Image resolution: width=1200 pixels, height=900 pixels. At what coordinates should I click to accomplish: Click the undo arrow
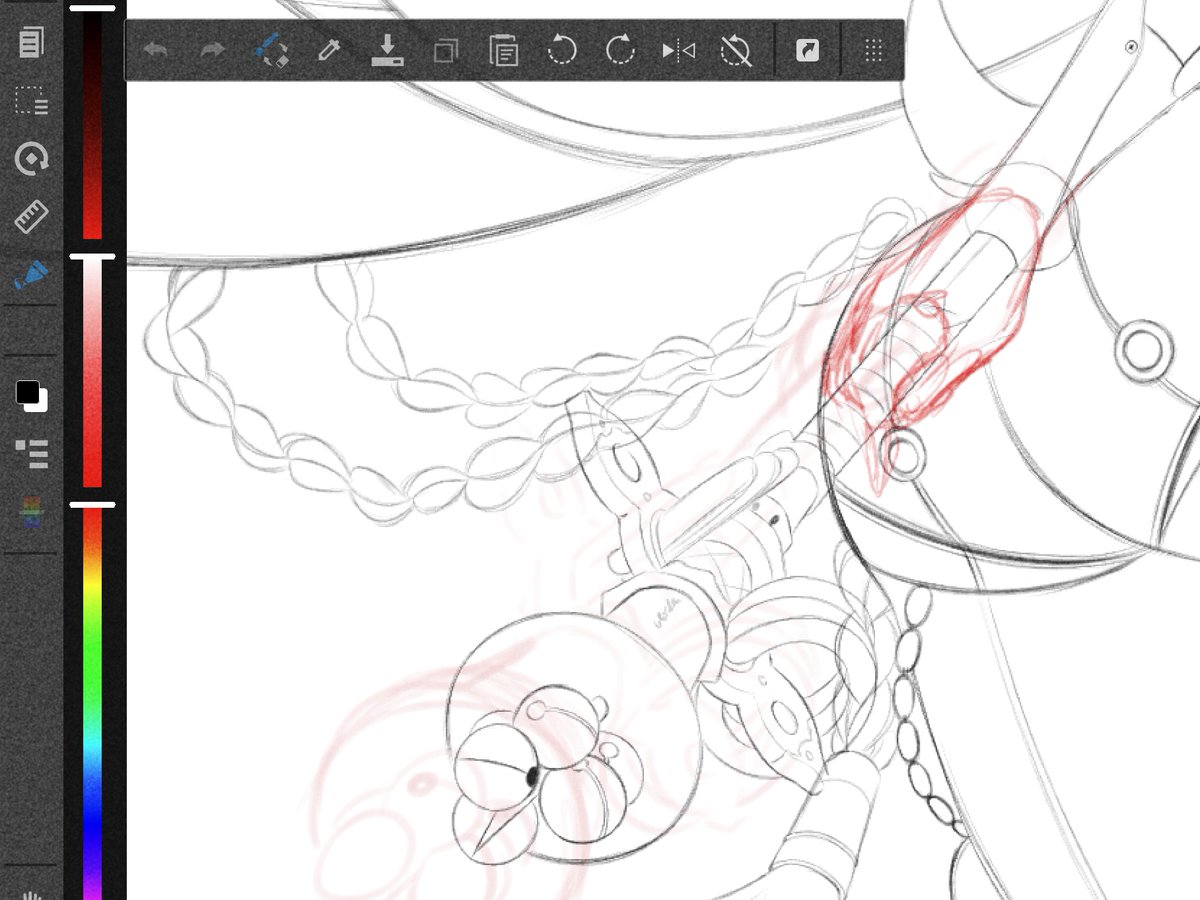click(155, 50)
